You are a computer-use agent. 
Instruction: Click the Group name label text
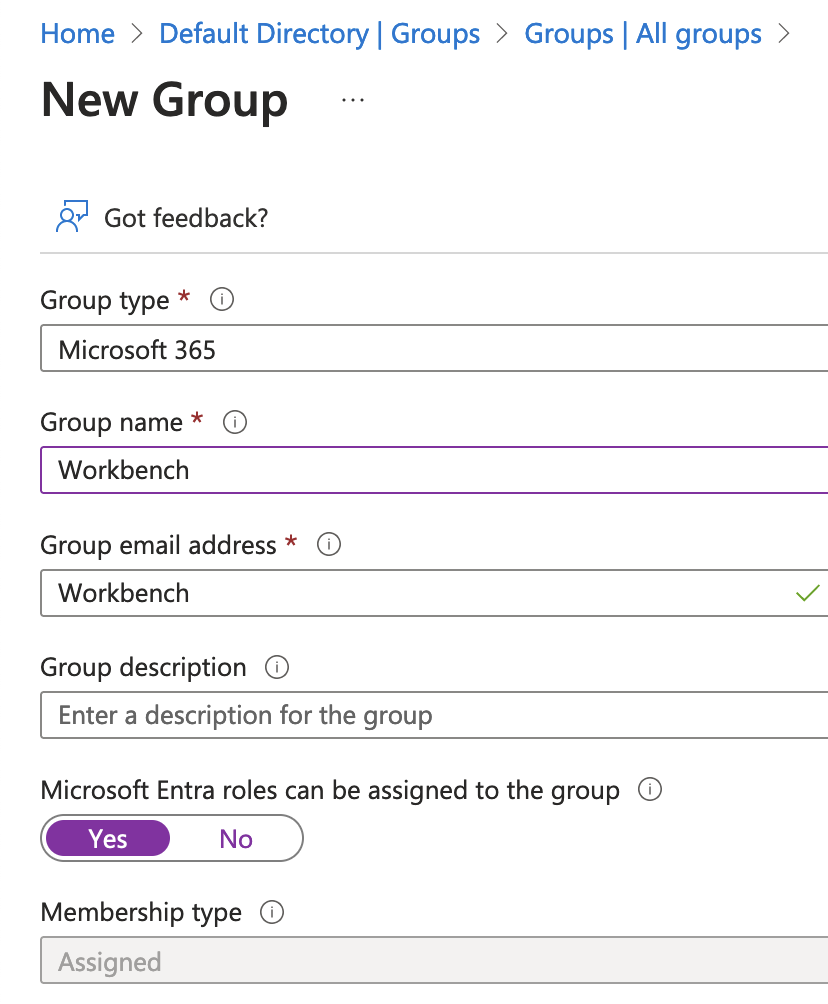(x=111, y=423)
